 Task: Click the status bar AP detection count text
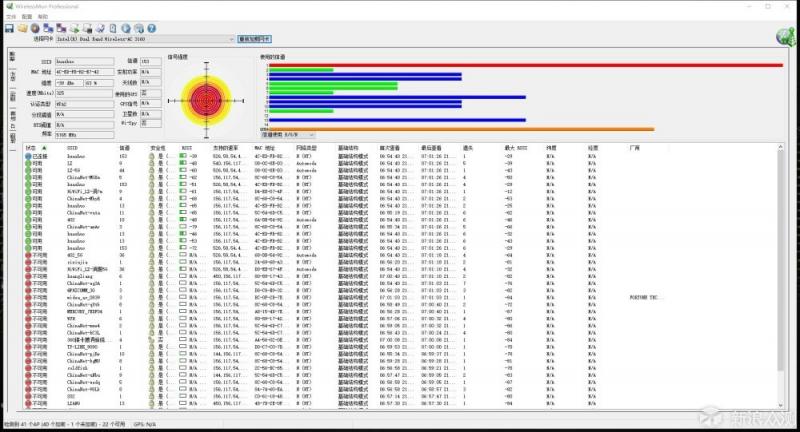(64, 424)
